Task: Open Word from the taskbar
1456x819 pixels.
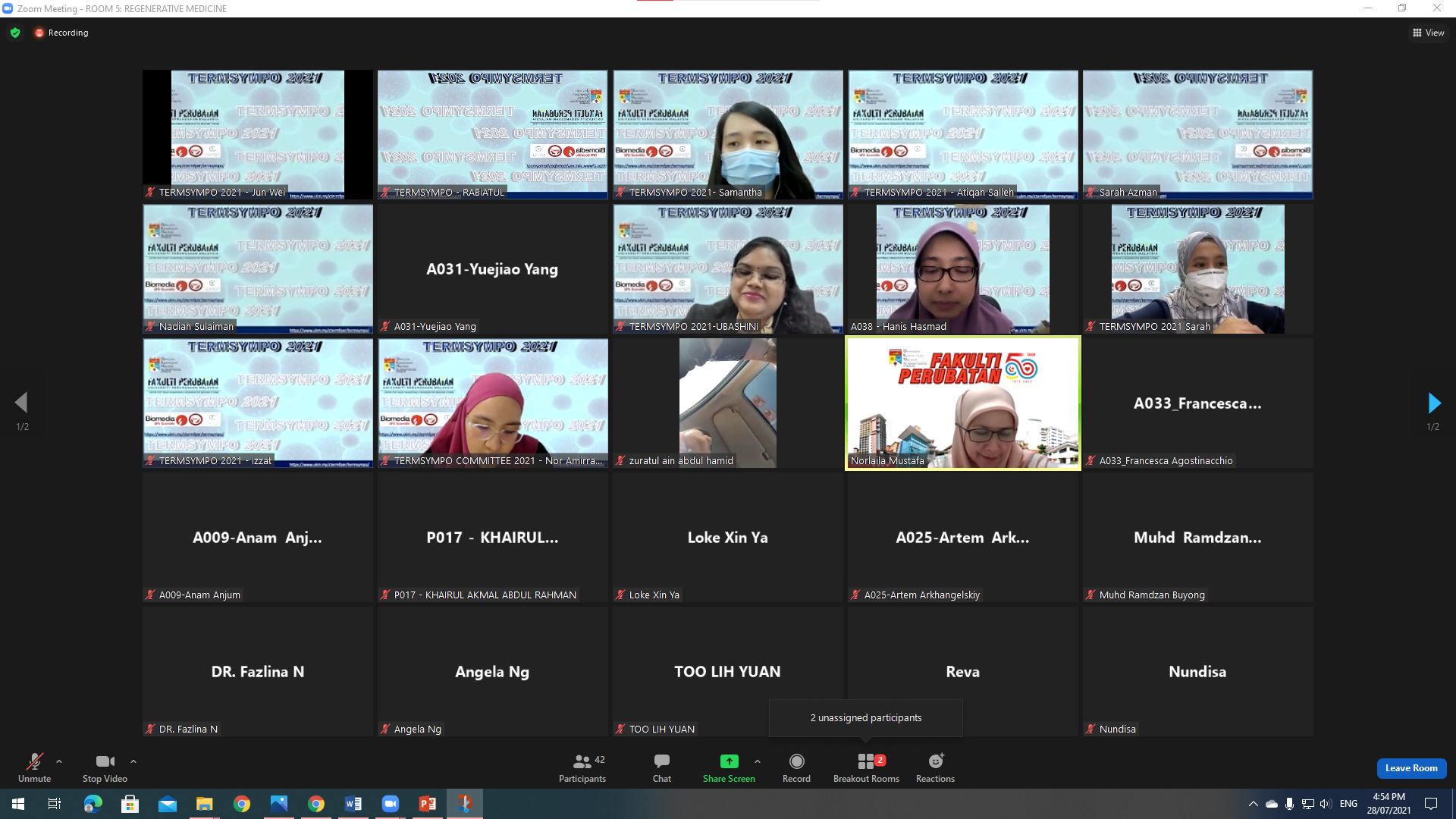Action: point(353,804)
